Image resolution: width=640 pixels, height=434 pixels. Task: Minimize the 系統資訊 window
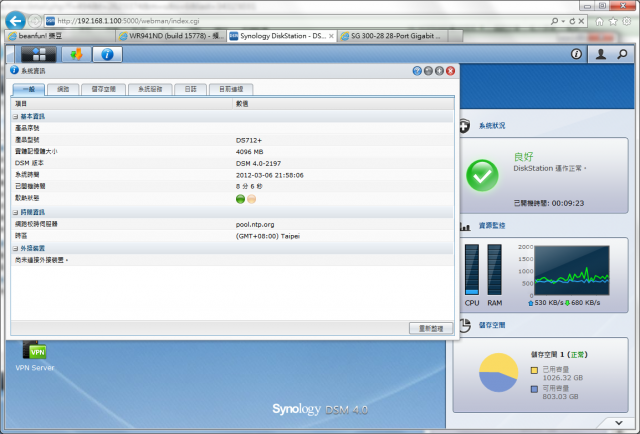428,71
